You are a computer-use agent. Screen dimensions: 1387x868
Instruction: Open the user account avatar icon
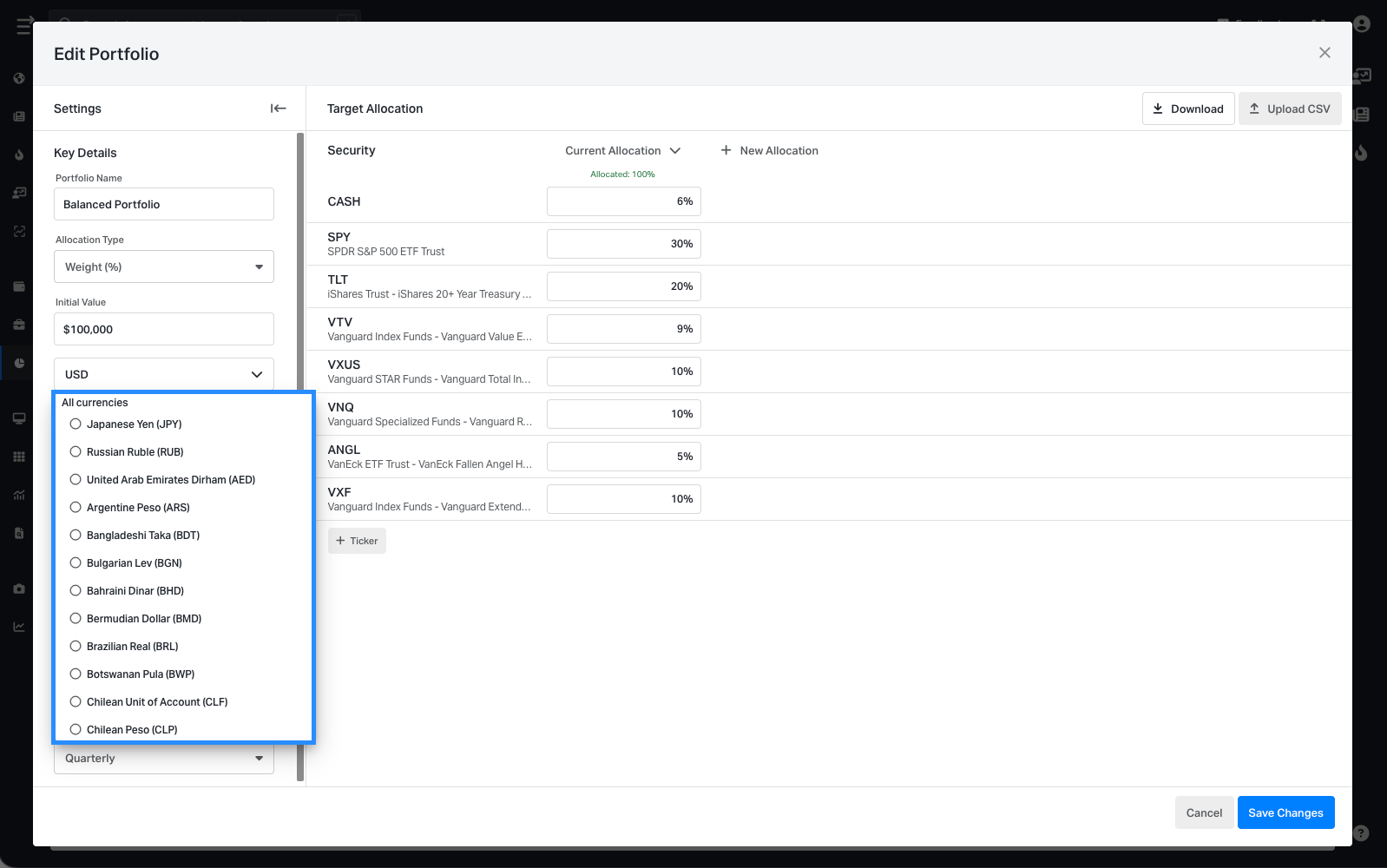coord(1362,24)
